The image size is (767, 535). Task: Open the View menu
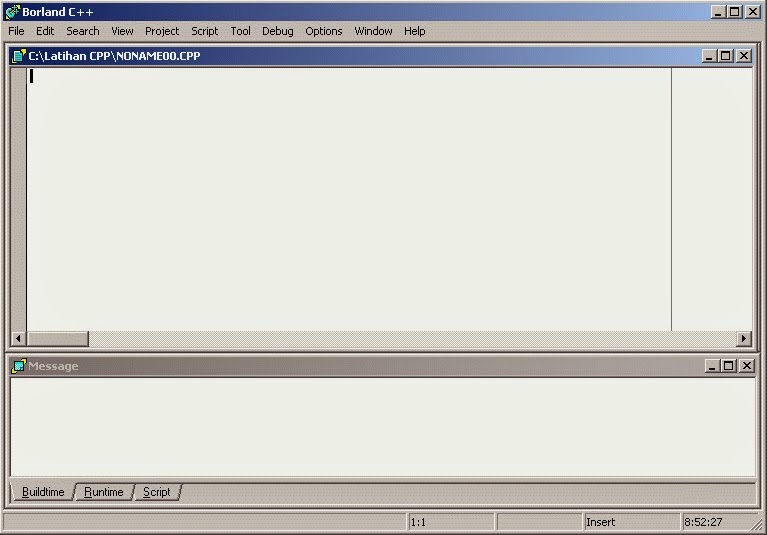click(122, 31)
